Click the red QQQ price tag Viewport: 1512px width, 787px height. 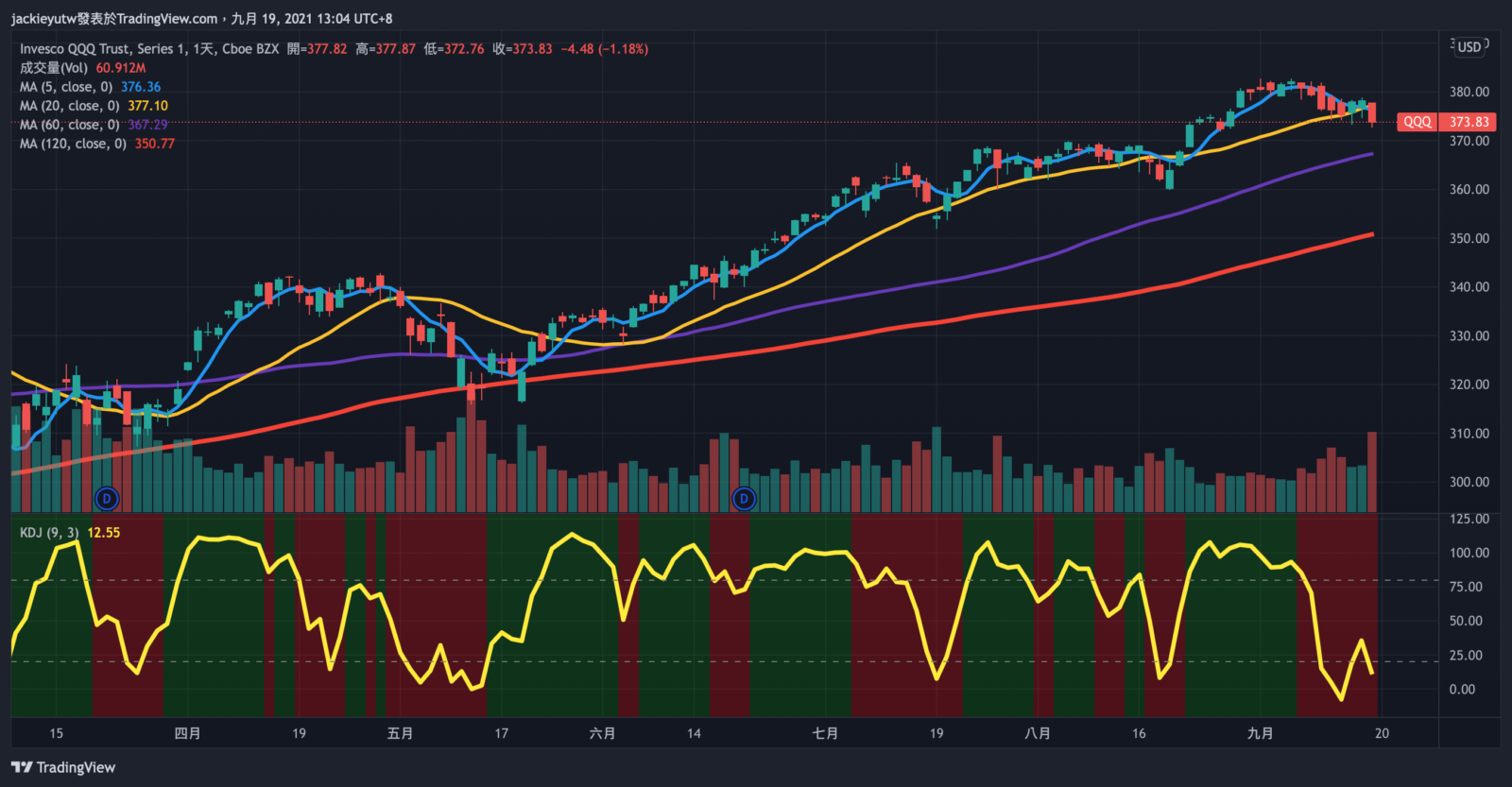1417,122
